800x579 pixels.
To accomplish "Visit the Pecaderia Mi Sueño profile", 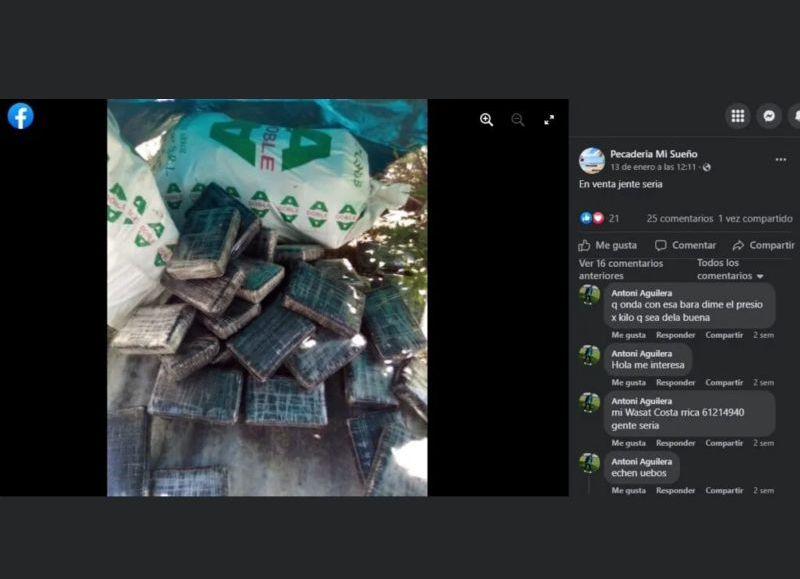I will pos(653,152).
